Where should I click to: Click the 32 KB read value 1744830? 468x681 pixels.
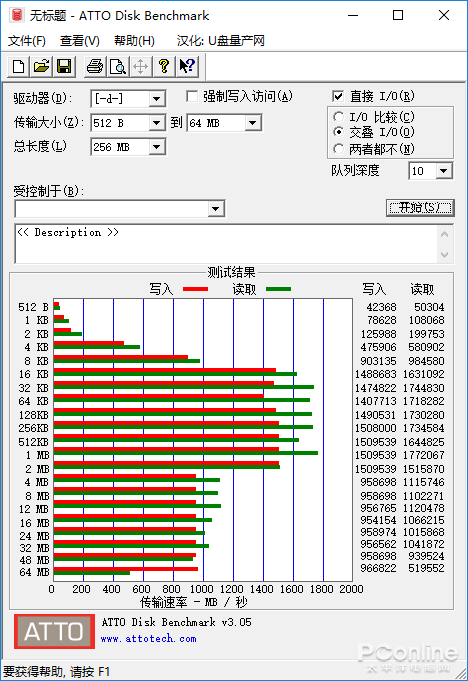pos(424,388)
